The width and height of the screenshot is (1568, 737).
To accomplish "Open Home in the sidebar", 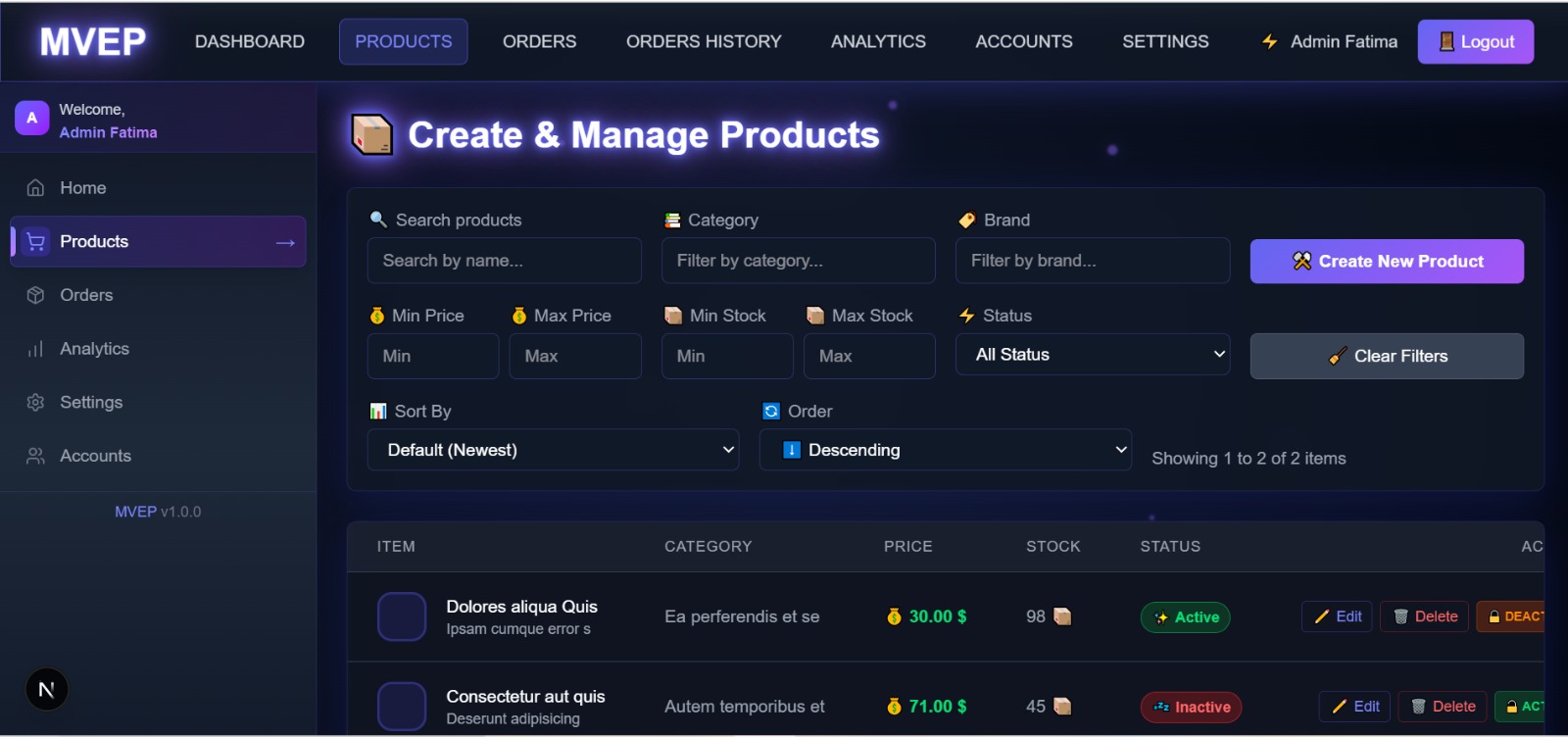I will pyautogui.click(x=158, y=188).
